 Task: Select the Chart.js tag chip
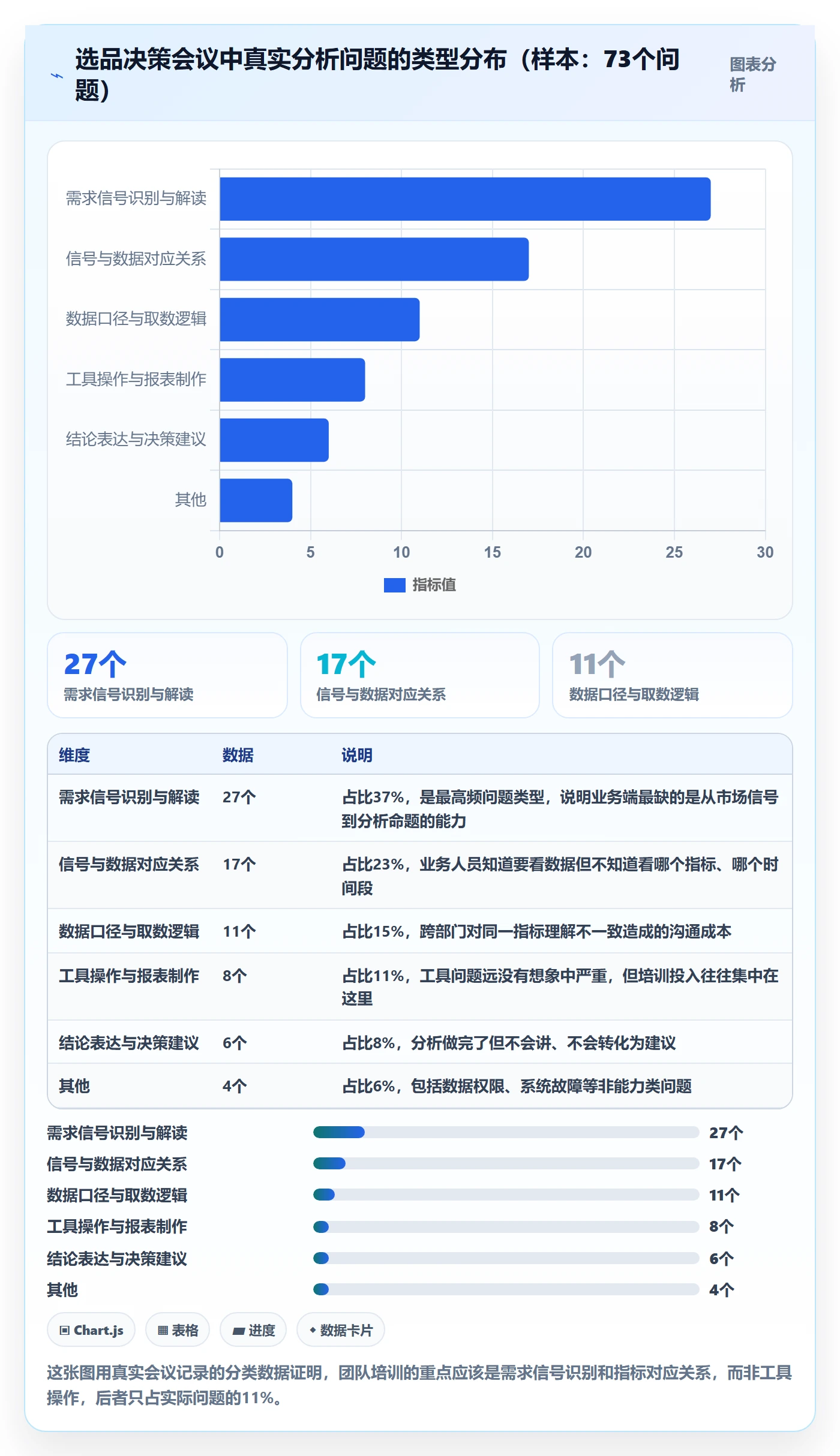click(x=91, y=1329)
